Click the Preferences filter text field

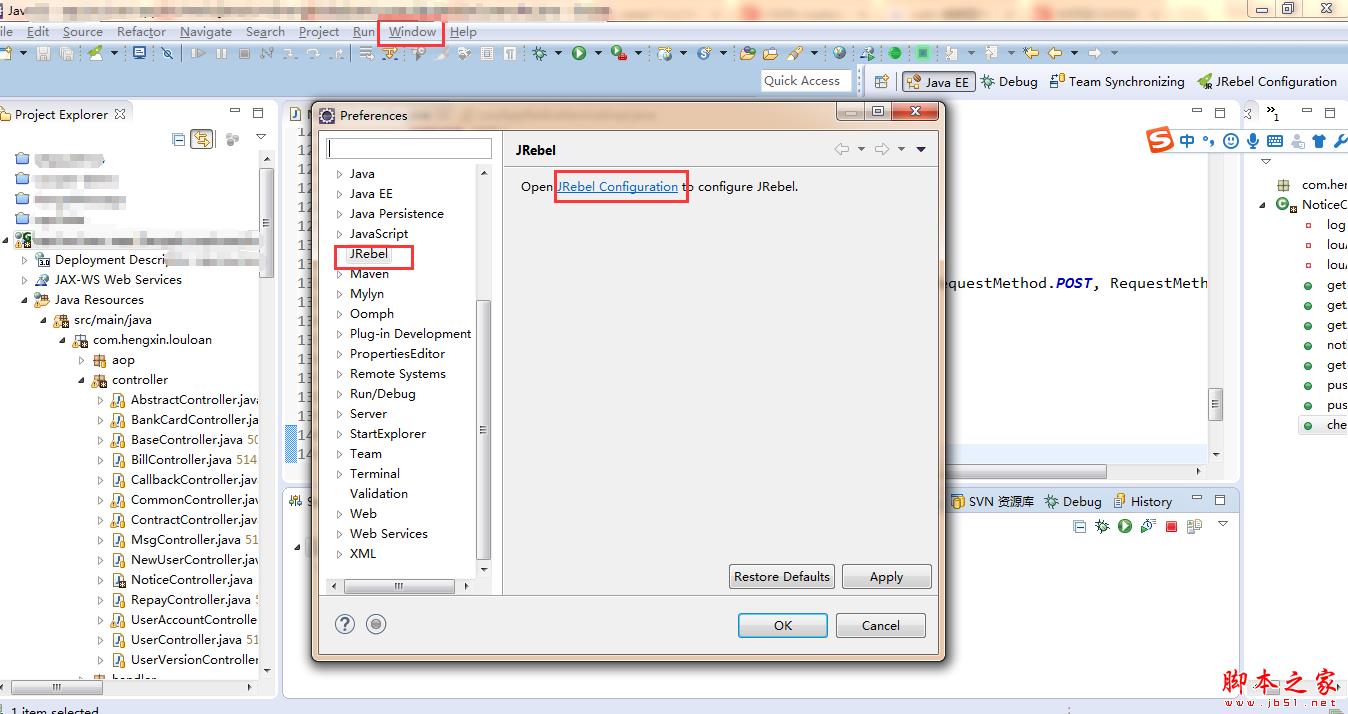(x=409, y=148)
